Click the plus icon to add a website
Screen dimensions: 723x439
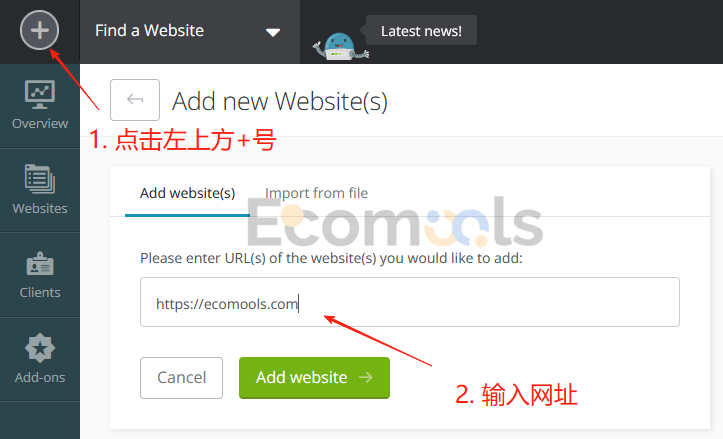[x=40, y=30]
